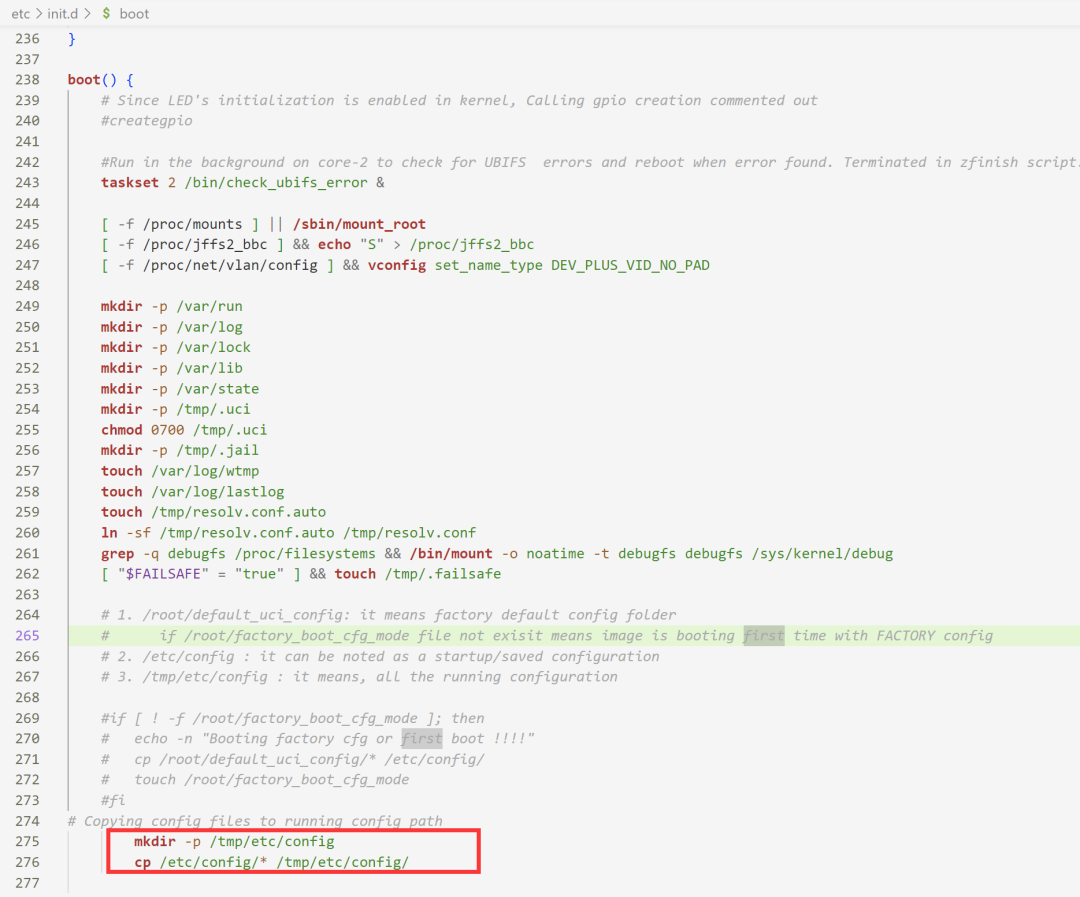This screenshot has height=897, width=1080.
Task: Expand the chevron after 'init.d' in the breadcrumb
Action: click(x=87, y=14)
